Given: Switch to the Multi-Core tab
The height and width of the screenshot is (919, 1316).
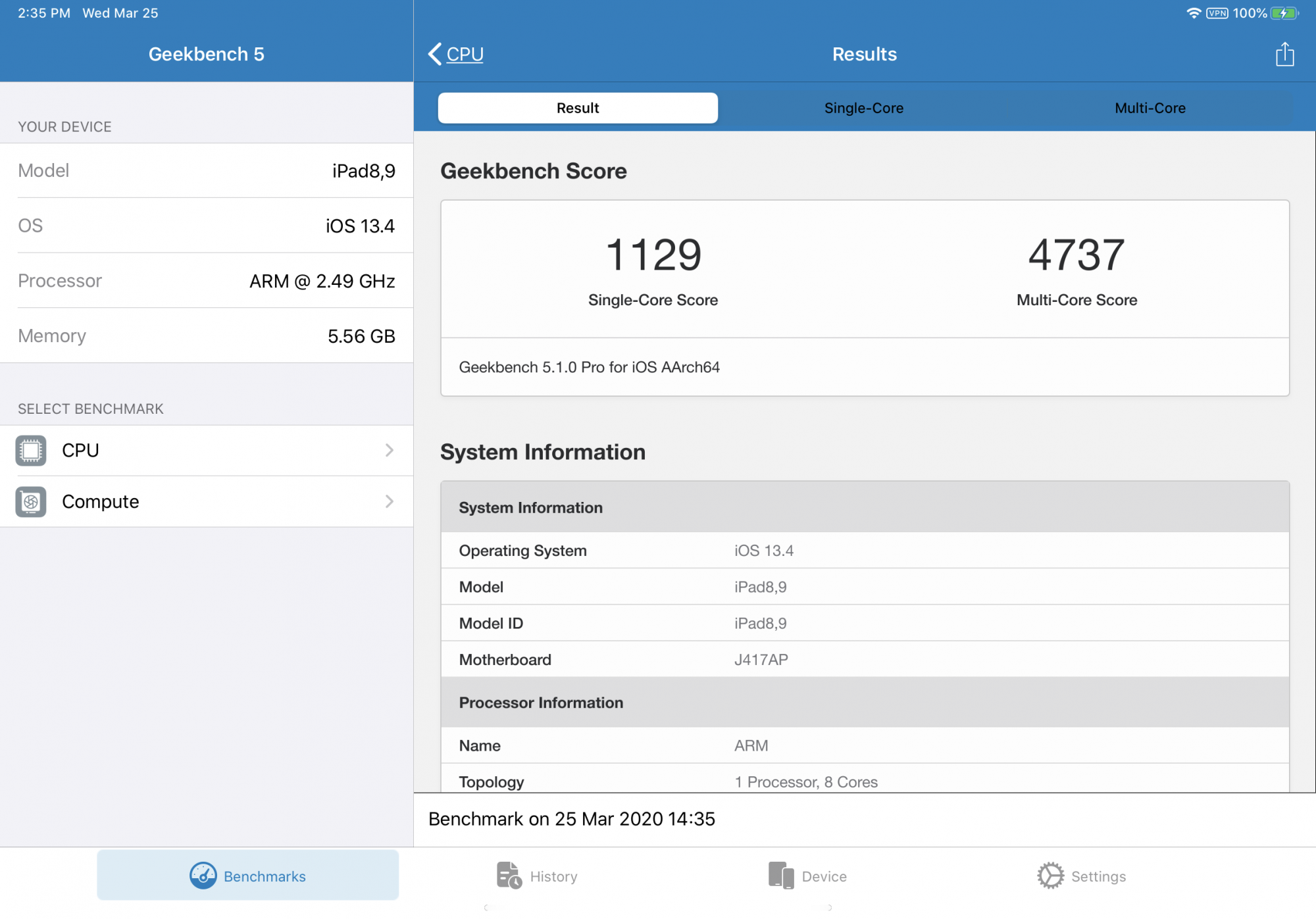Looking at the screenshot, I should click(1150, 108).
